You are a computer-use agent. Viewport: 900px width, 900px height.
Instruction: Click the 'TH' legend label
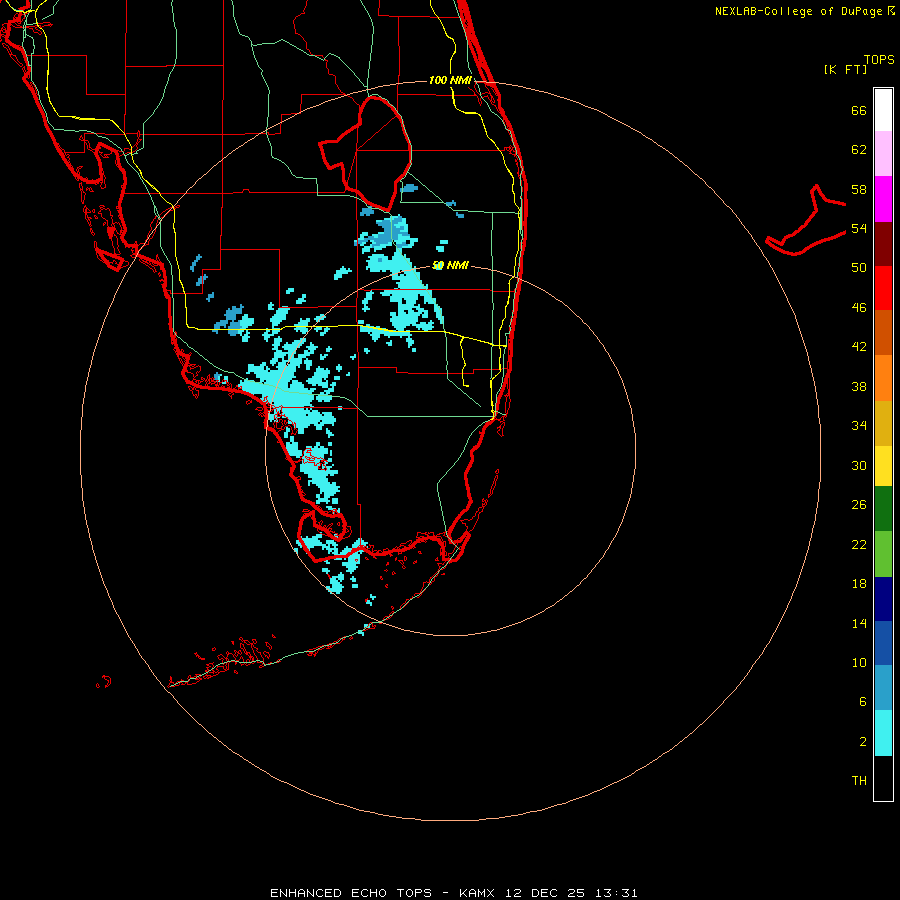point(859,781)
